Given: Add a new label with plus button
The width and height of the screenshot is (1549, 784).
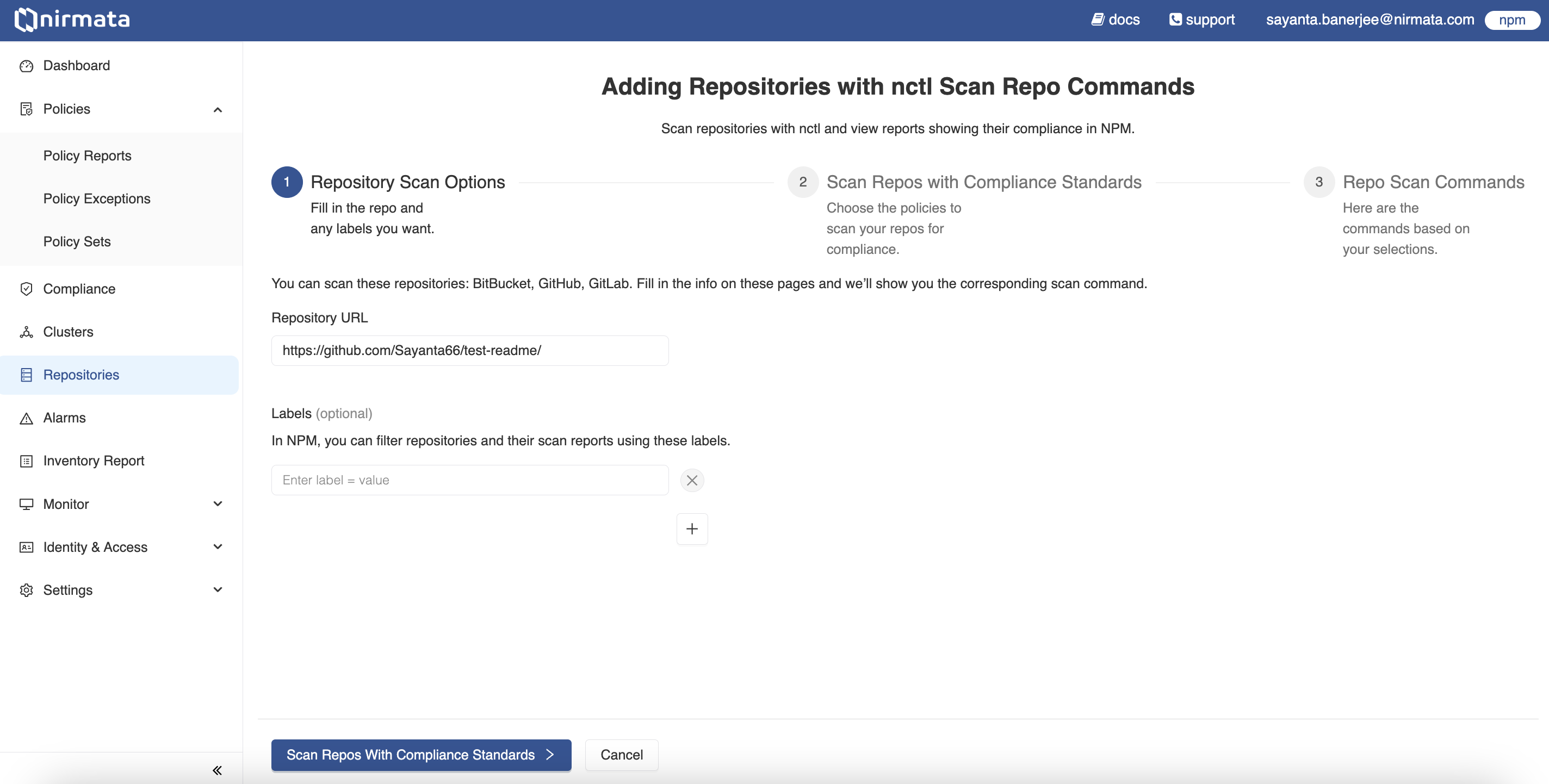Looking at the screenshot, I should (x=692, y=529).
